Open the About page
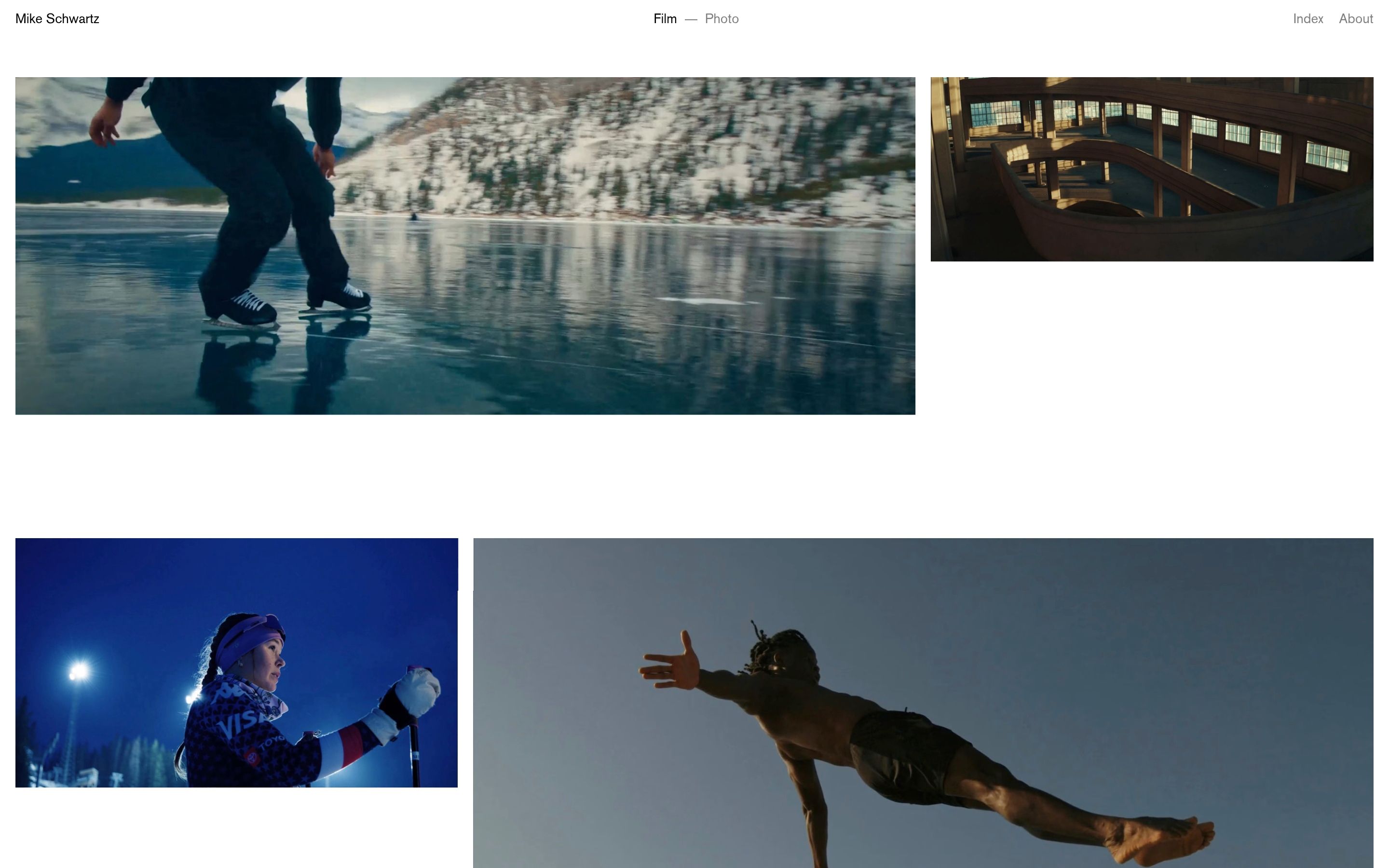The height and width of the screenshot is (868, 1389). 1356,19
